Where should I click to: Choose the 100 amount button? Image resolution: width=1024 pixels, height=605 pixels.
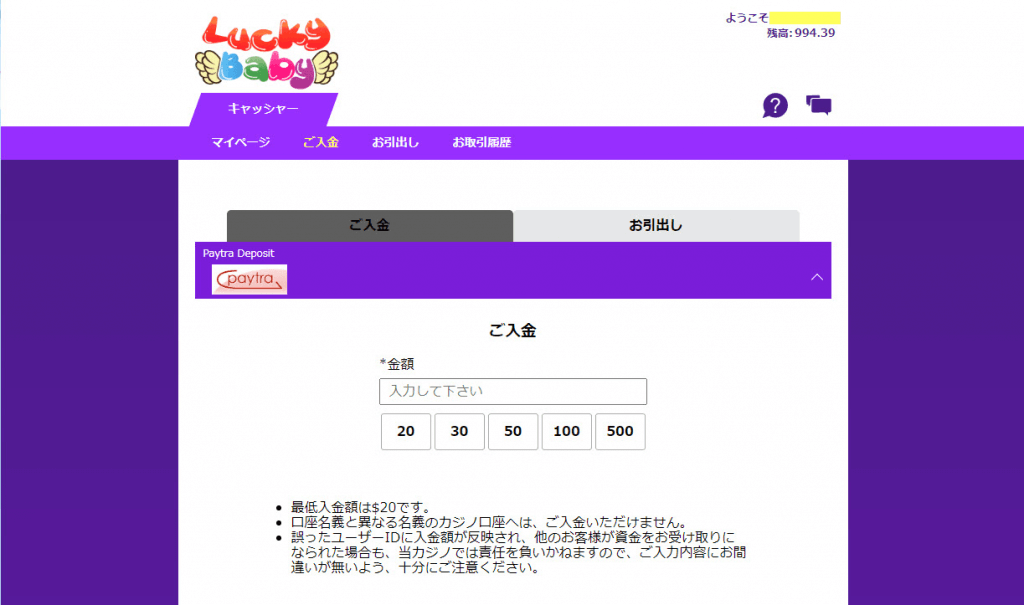pos(566,431)
